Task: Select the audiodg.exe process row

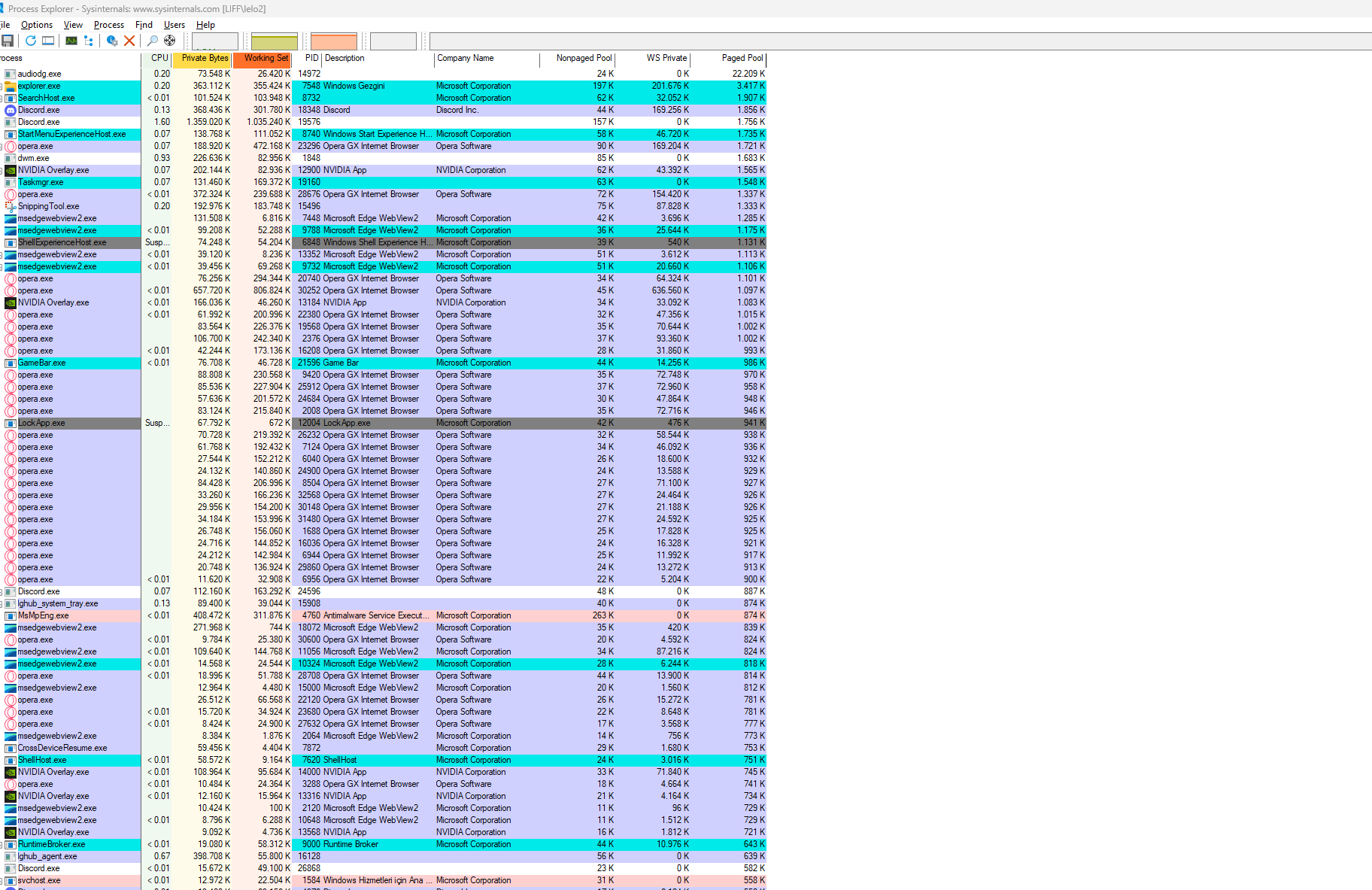Action: point(383,74)
